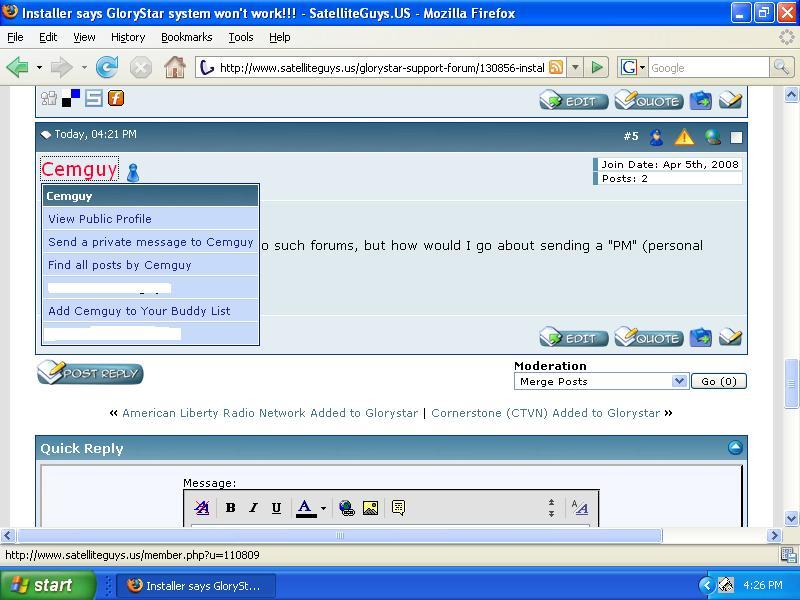Click the 'Go (0)' moderation button
The image size is (800, 600).
719,381
